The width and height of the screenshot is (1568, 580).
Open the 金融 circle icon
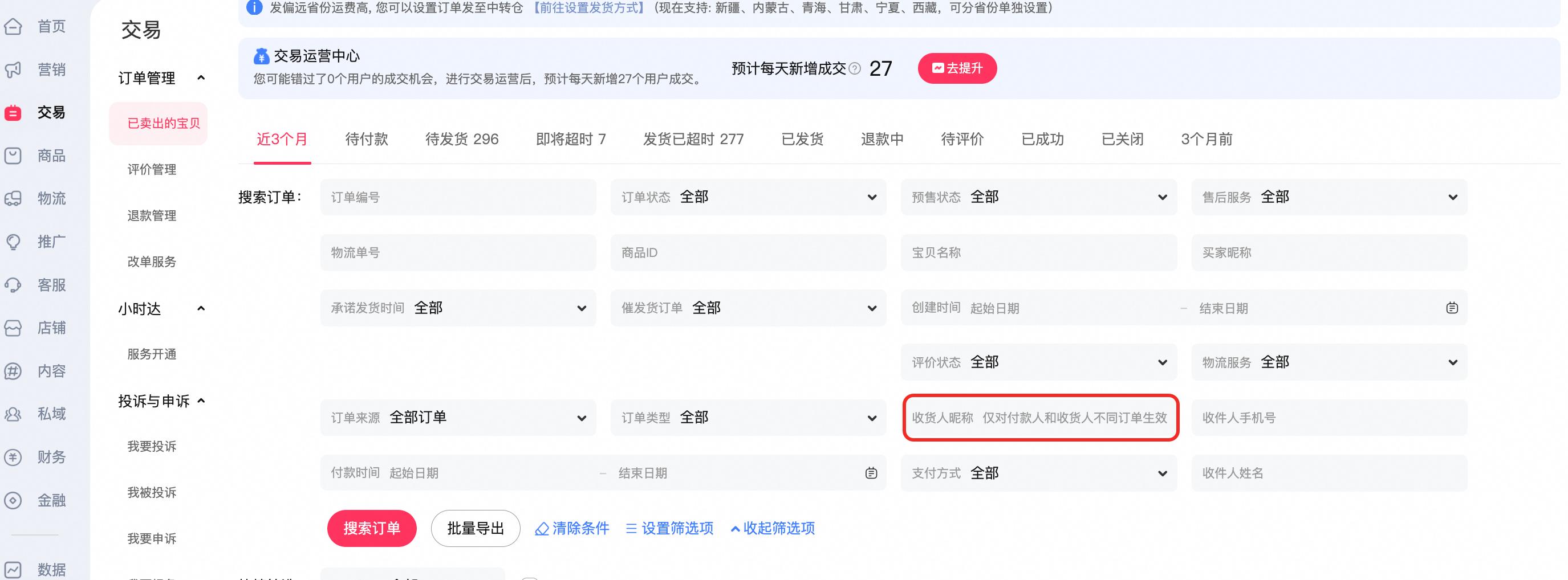tap(13, 500)
